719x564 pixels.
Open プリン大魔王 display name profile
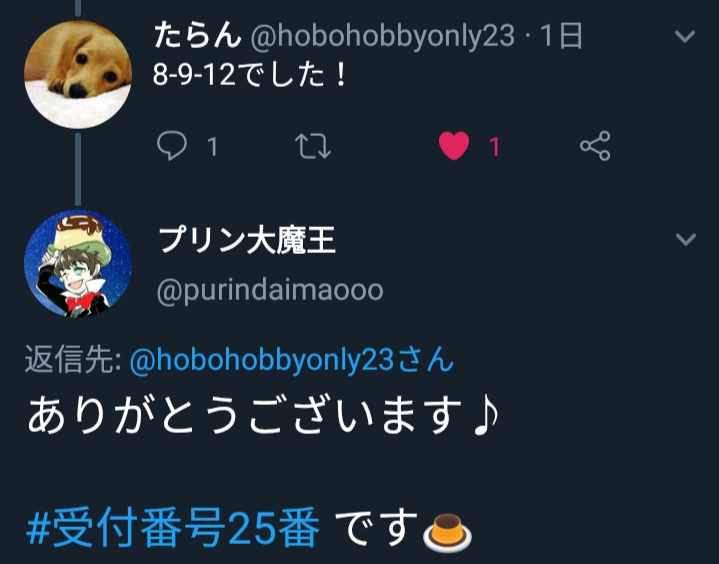(247, 240)
